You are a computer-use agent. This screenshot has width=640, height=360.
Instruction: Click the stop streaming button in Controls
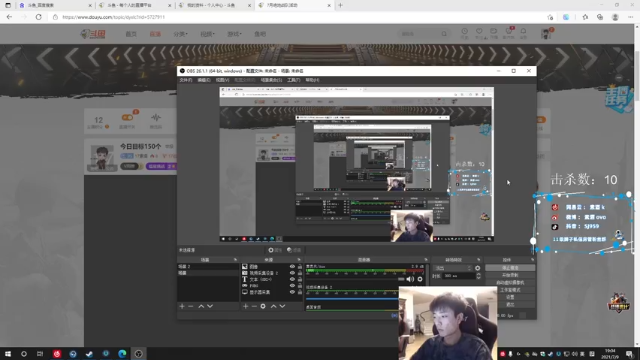510,268
